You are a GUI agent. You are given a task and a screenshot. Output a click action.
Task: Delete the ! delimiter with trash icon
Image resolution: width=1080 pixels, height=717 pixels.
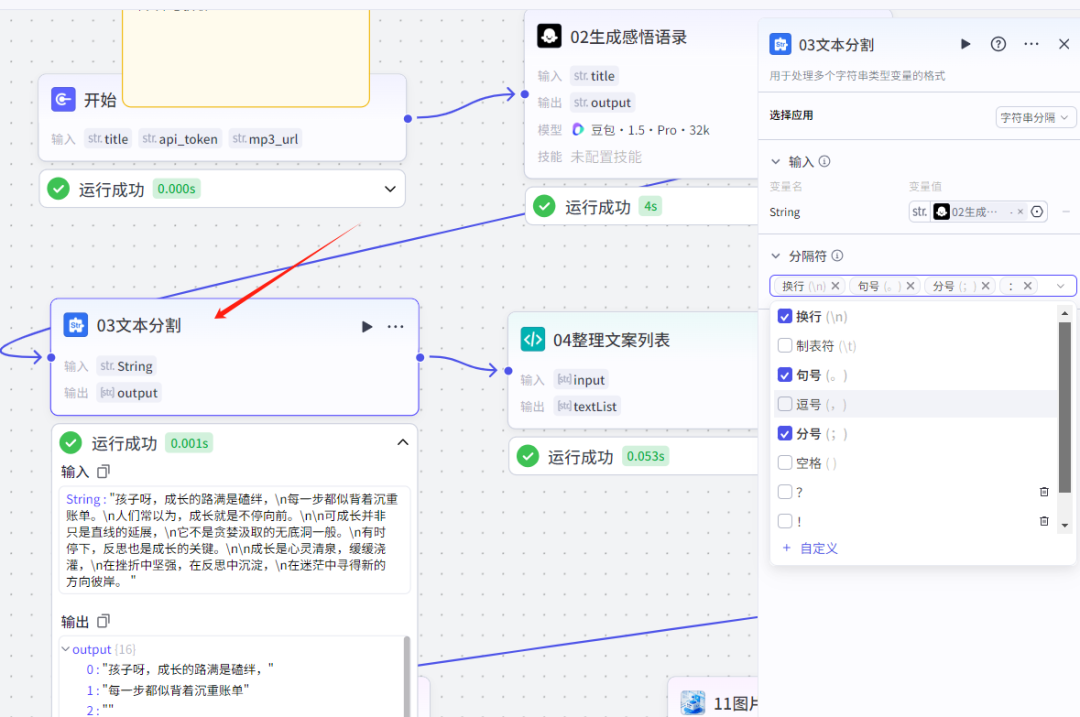coord(1044,521)
